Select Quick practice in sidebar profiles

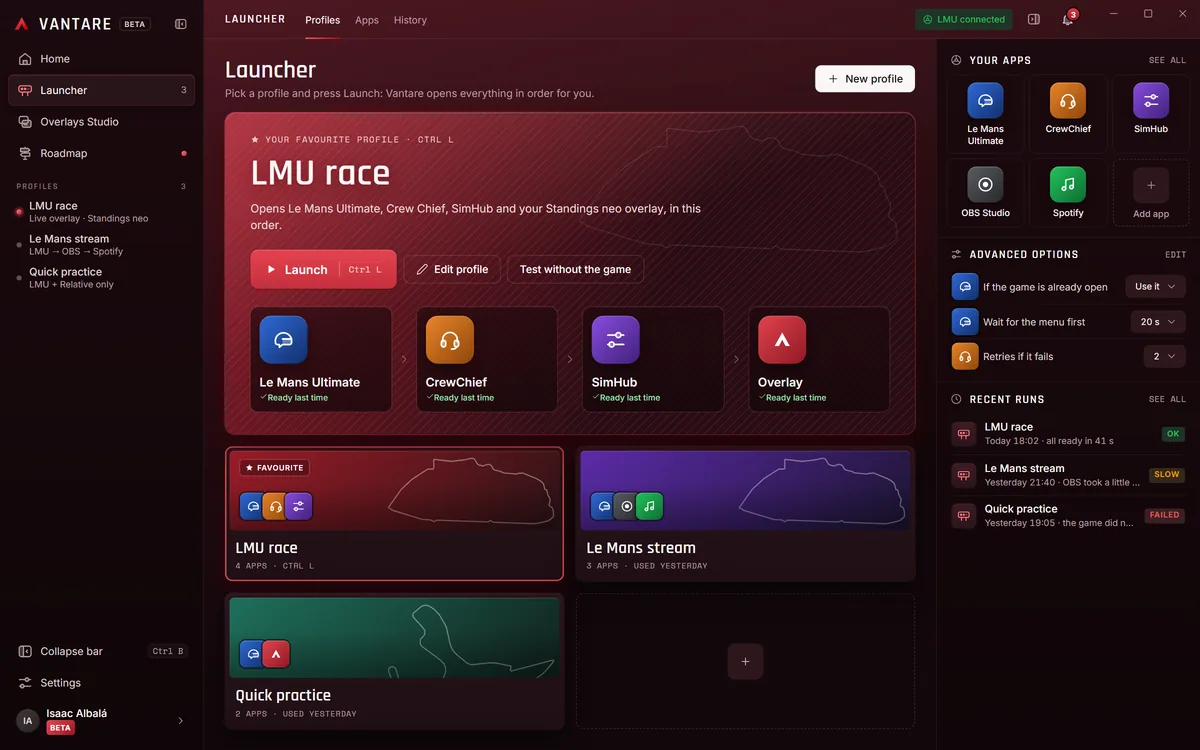point(101,277)
